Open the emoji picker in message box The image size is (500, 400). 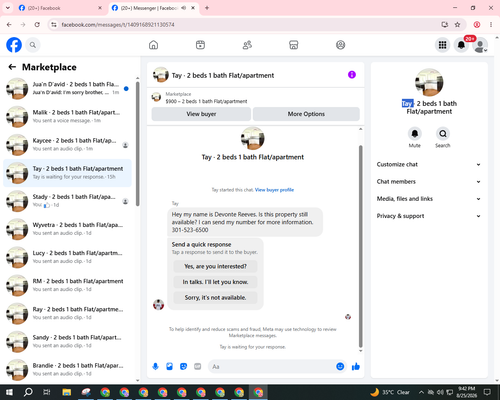(340, 367)
